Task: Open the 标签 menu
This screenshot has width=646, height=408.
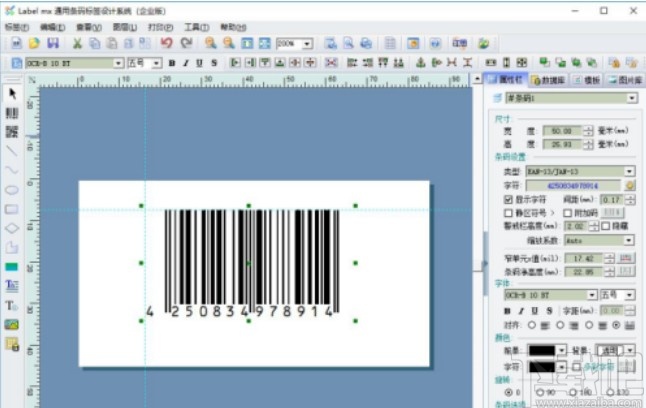Action: (x=17, y=27)
